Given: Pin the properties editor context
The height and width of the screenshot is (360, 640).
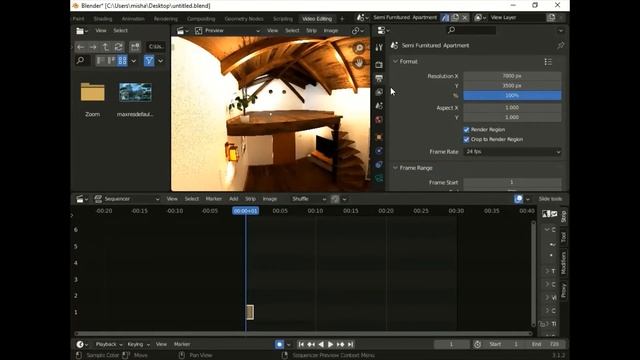Looking at the screenshot, I should [560, 46].
